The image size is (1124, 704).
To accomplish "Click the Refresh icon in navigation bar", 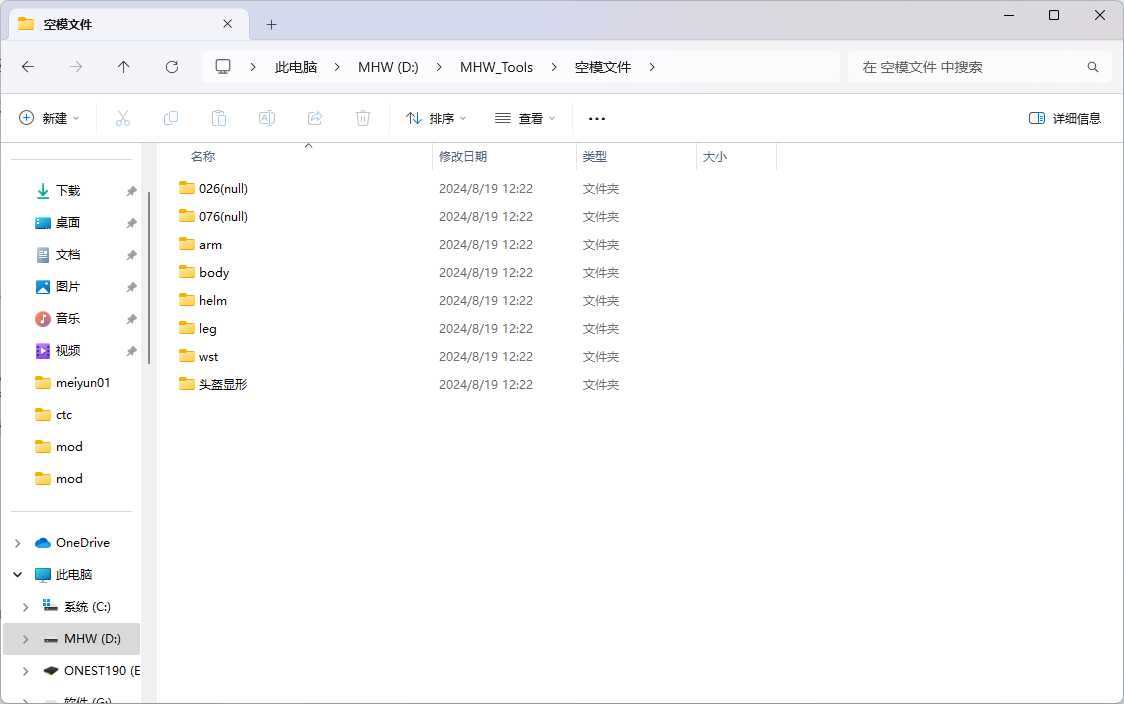I will pos(172,67).
